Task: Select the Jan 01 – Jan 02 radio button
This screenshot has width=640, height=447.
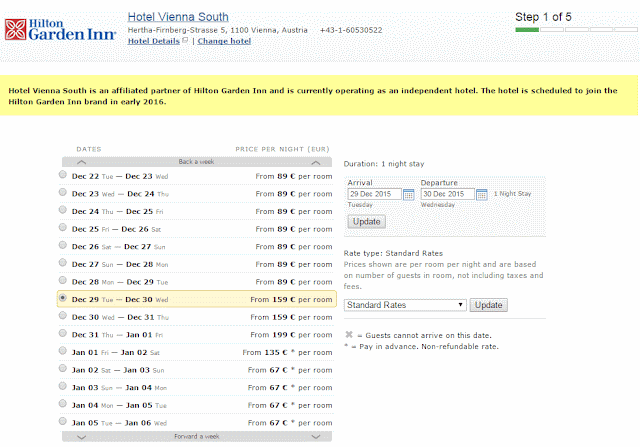Action: point(62,351)
